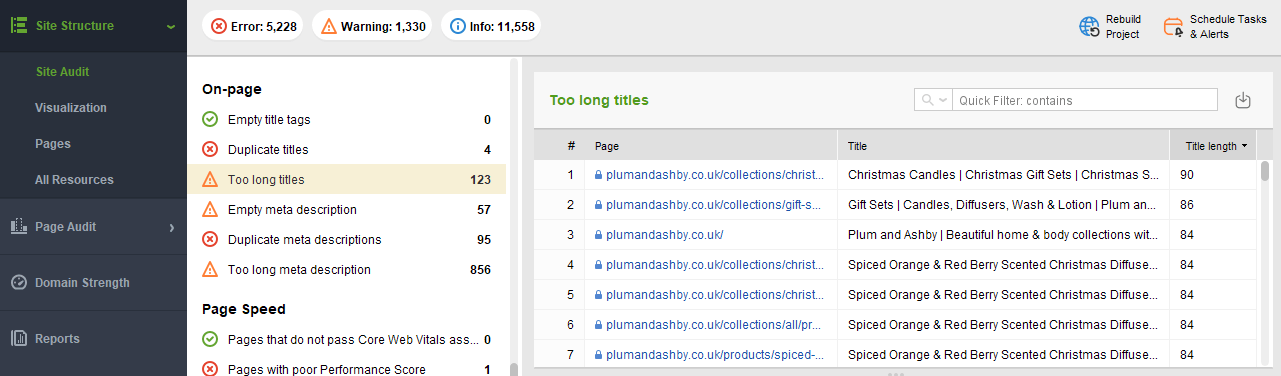Screen dimensions: 1281x376
Task: Click title length value 86
Action: point(1187,205)
